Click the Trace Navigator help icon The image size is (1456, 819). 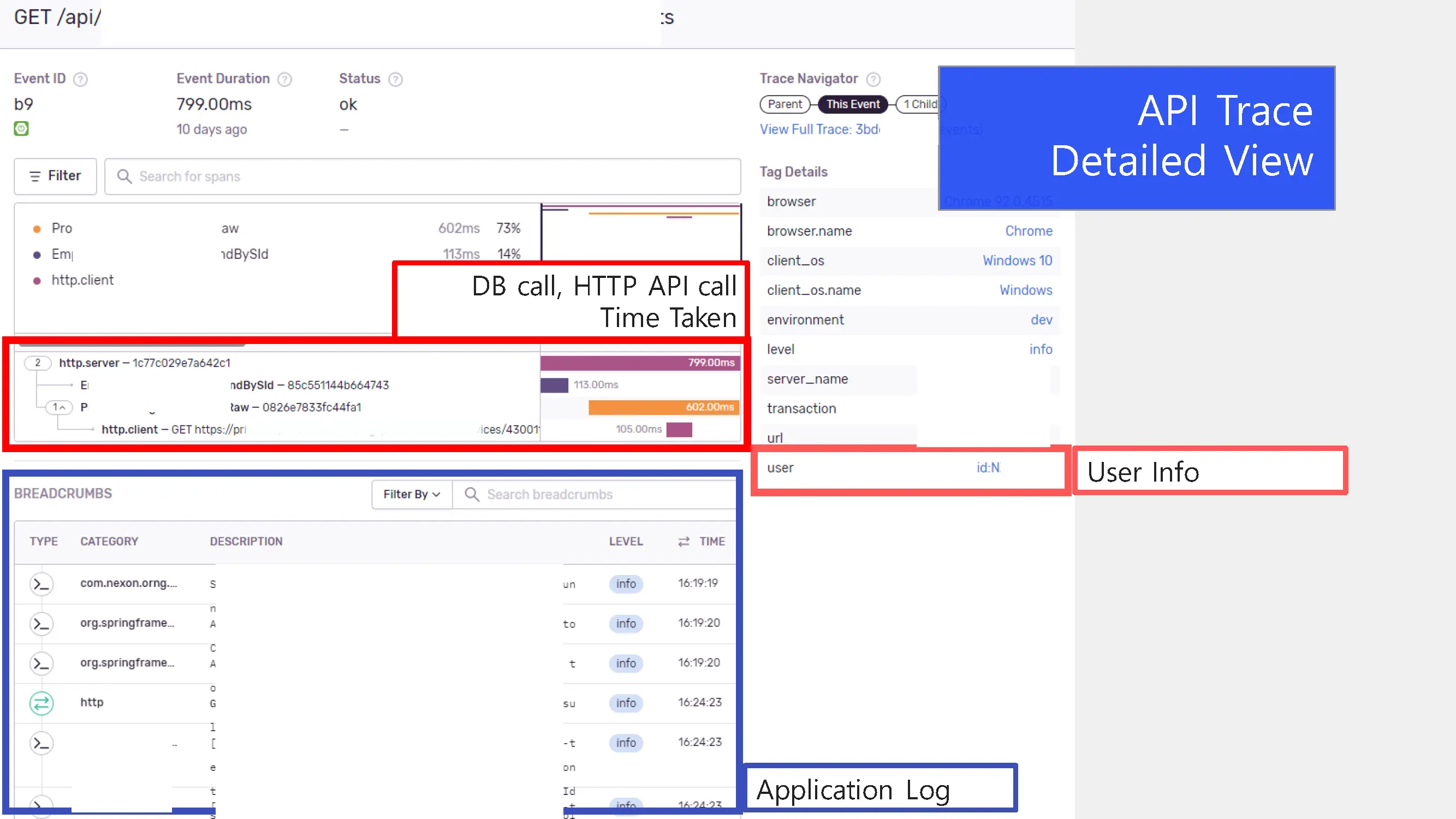(873, 79)
